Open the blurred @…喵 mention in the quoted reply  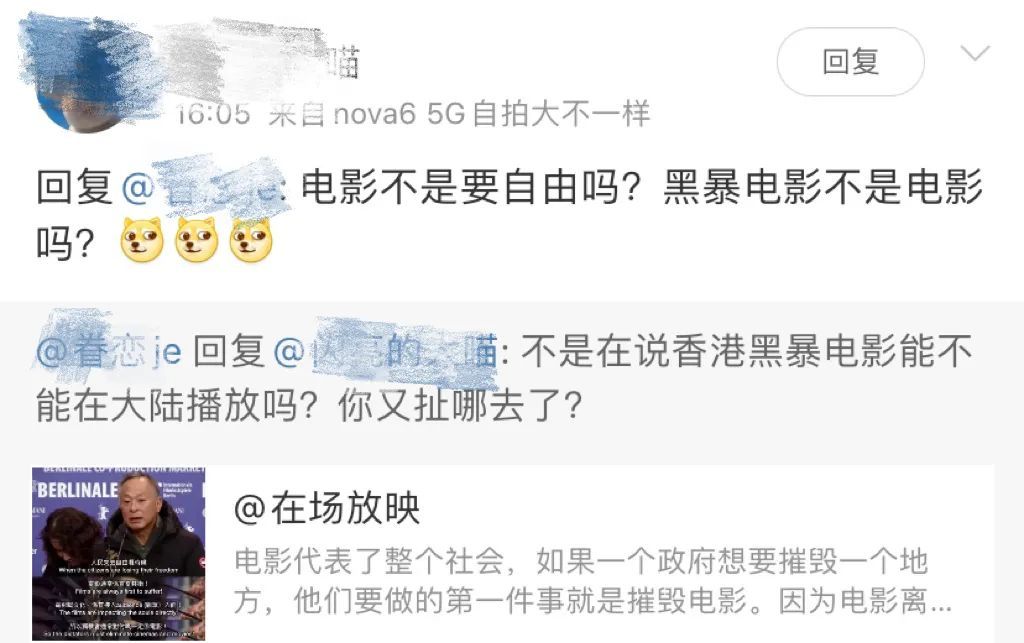pos(385,352)
